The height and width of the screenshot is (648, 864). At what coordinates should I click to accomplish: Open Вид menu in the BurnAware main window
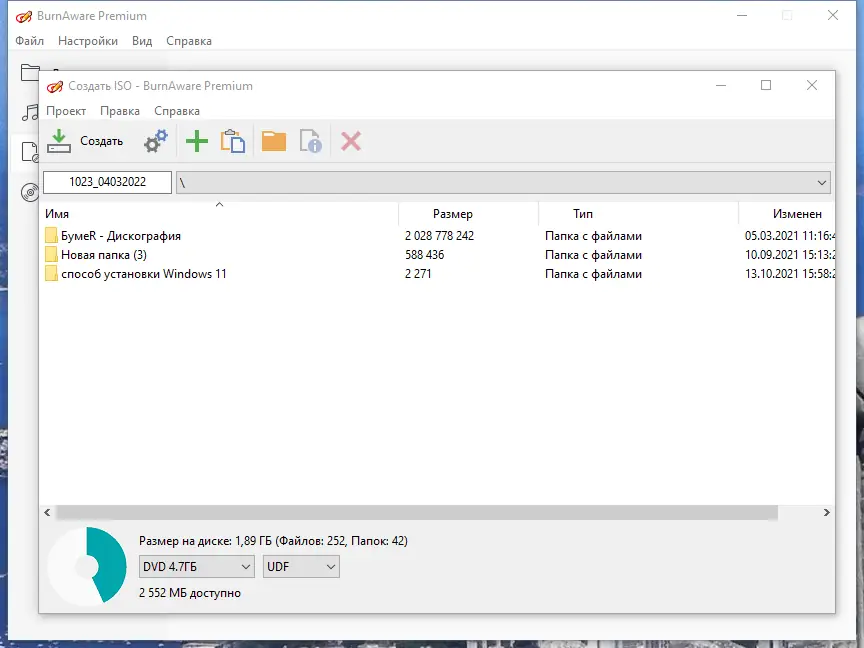[142, 41]
